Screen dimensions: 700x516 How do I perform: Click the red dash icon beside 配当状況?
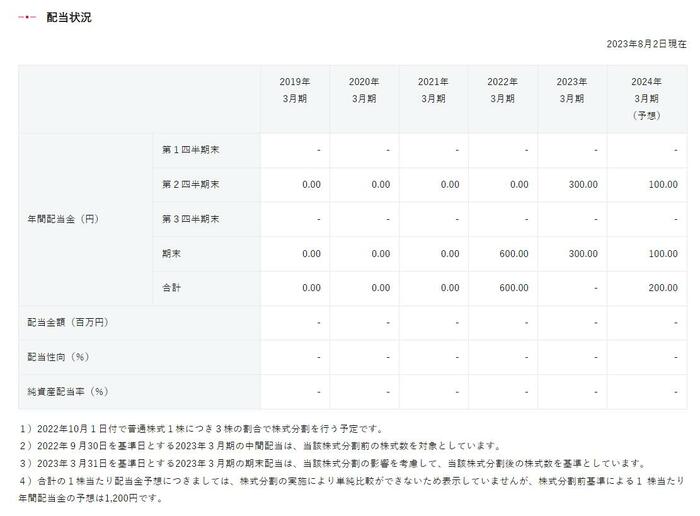pos(28,18)
